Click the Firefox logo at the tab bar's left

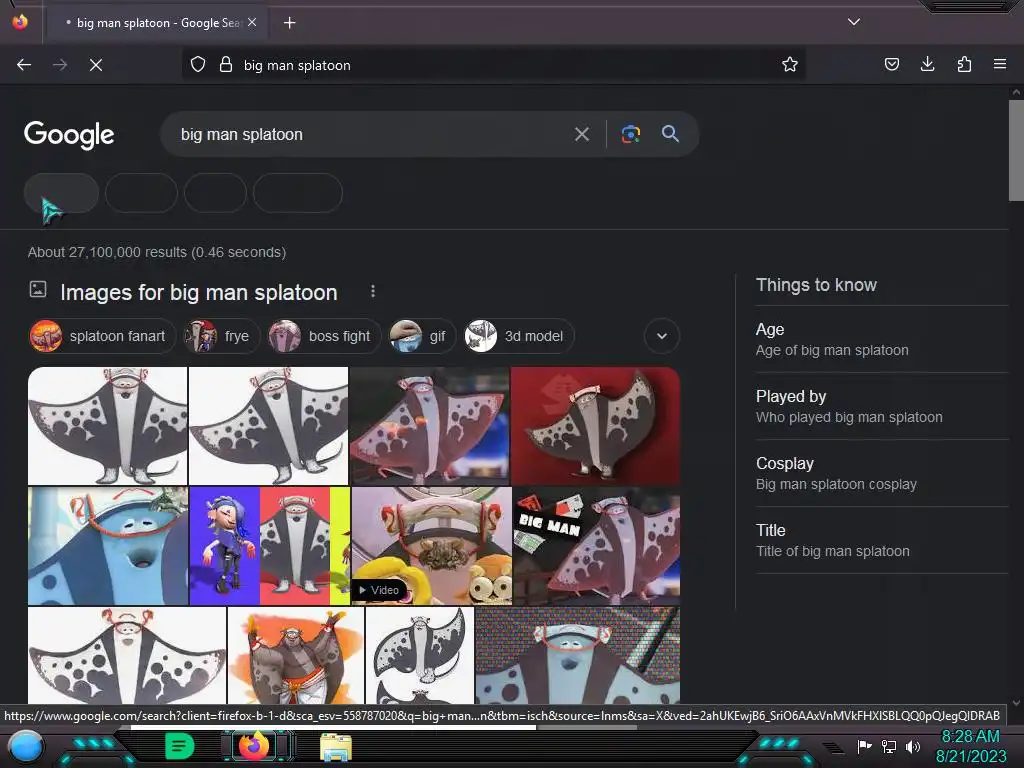[20, 22]
